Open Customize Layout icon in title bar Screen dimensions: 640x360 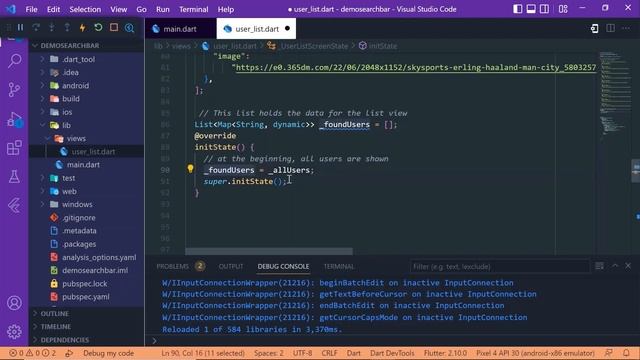click(x=563, y=9)
